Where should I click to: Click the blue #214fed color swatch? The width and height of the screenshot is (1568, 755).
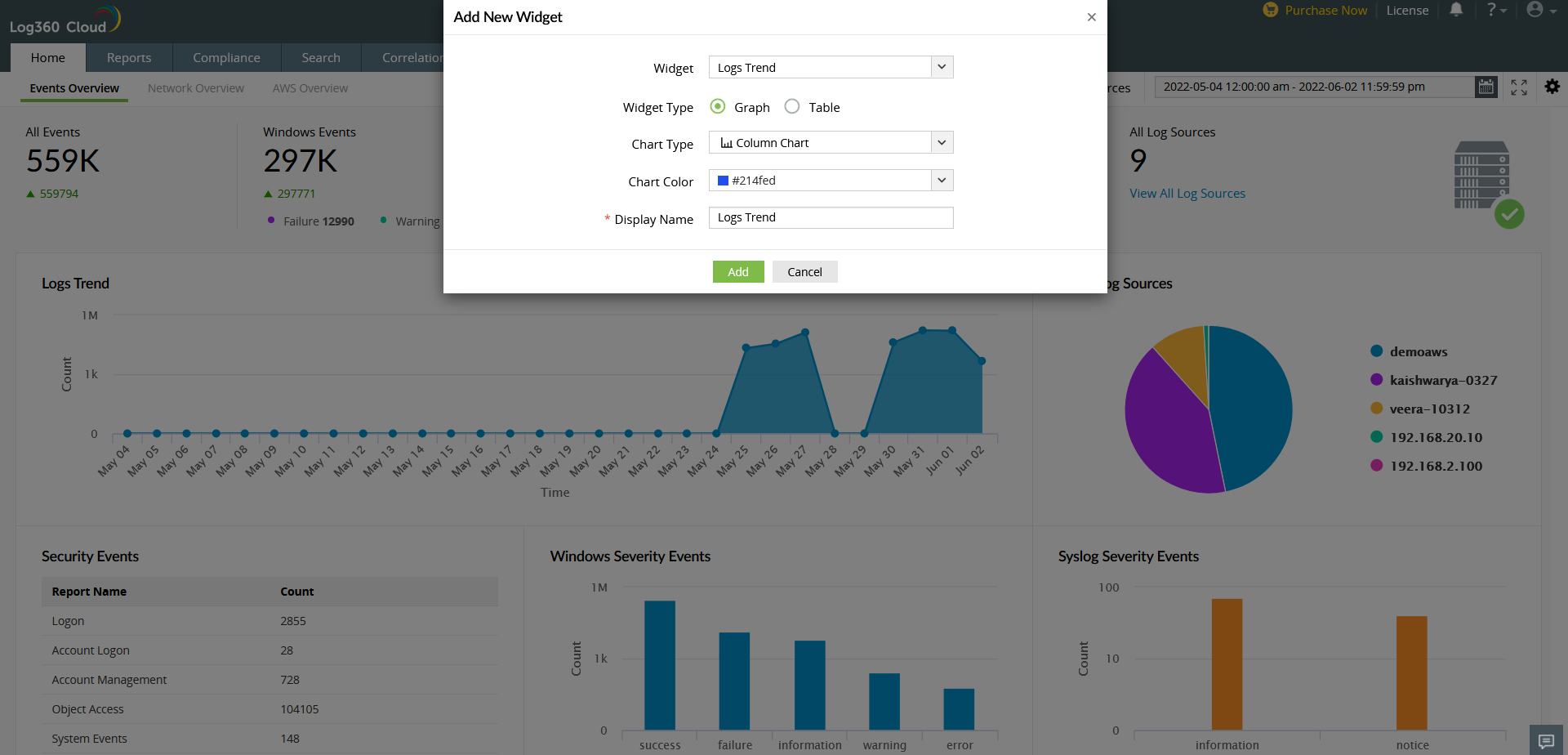point(723,181)
